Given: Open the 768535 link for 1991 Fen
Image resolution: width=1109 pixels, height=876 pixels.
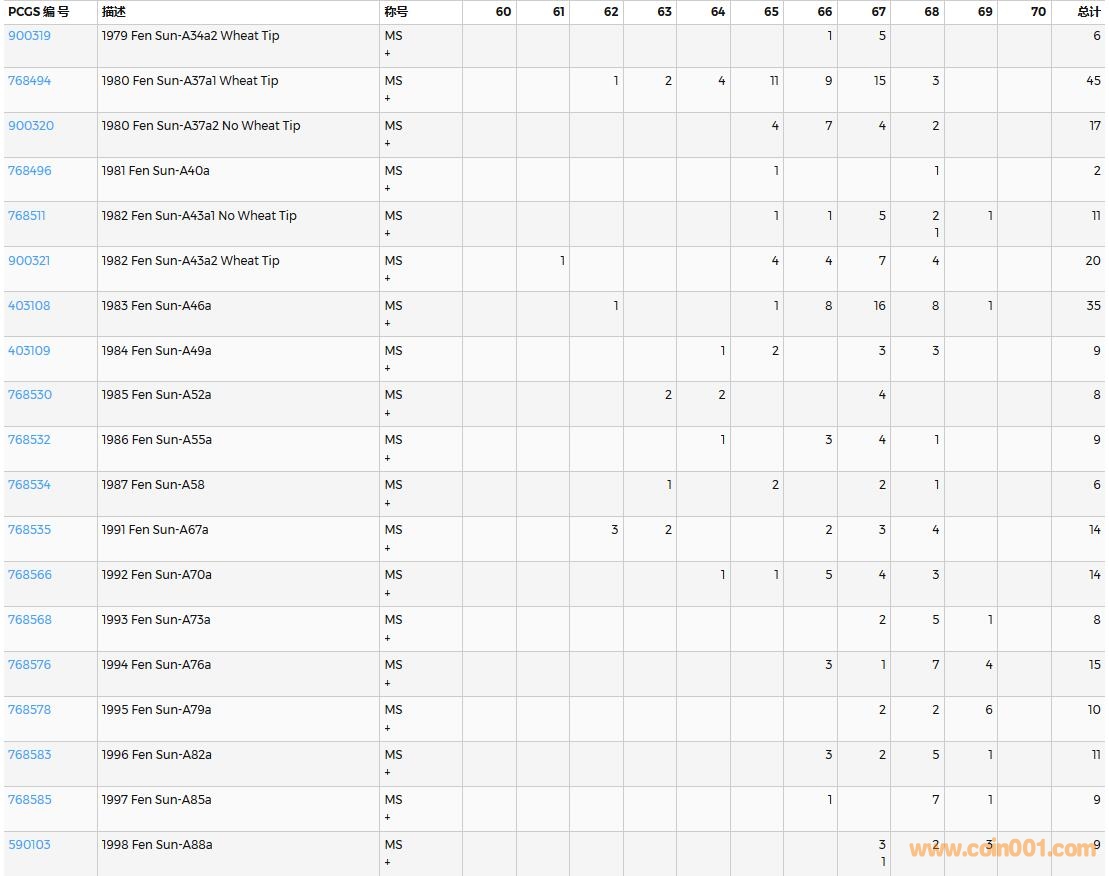Looking at the screenshot, I should [x=29, y=530].
